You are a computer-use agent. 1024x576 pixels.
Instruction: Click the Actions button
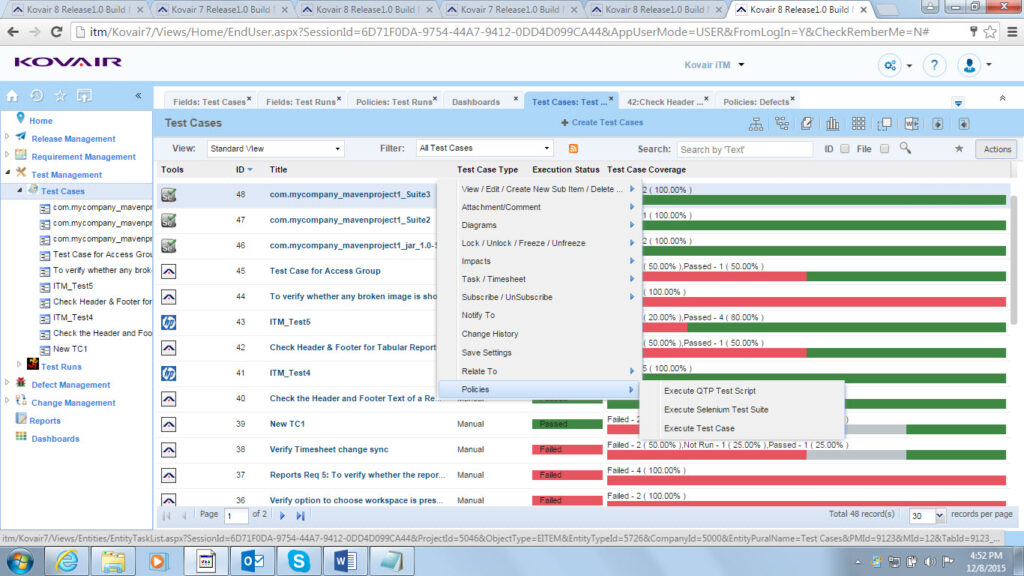pyautogui.click(x=996, y=149)
